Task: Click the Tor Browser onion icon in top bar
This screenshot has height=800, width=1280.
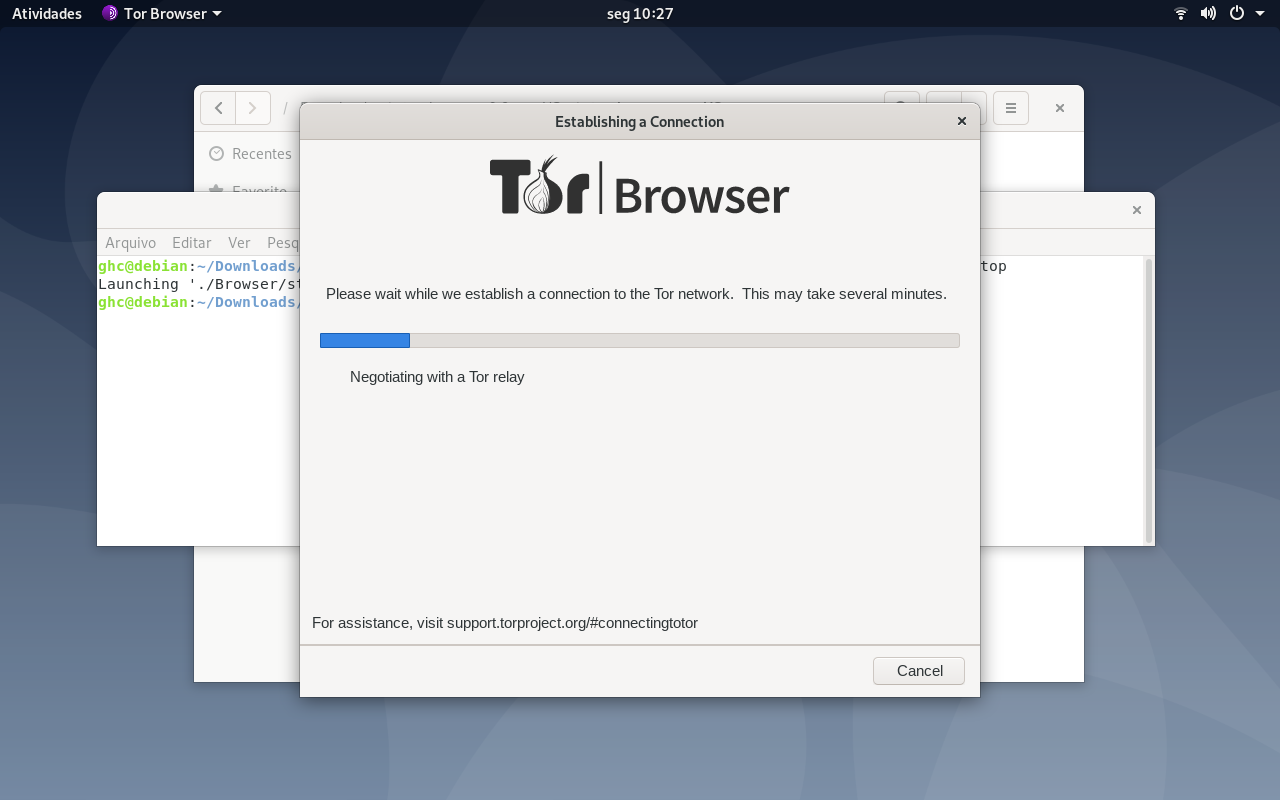Action: pos(110,13)
